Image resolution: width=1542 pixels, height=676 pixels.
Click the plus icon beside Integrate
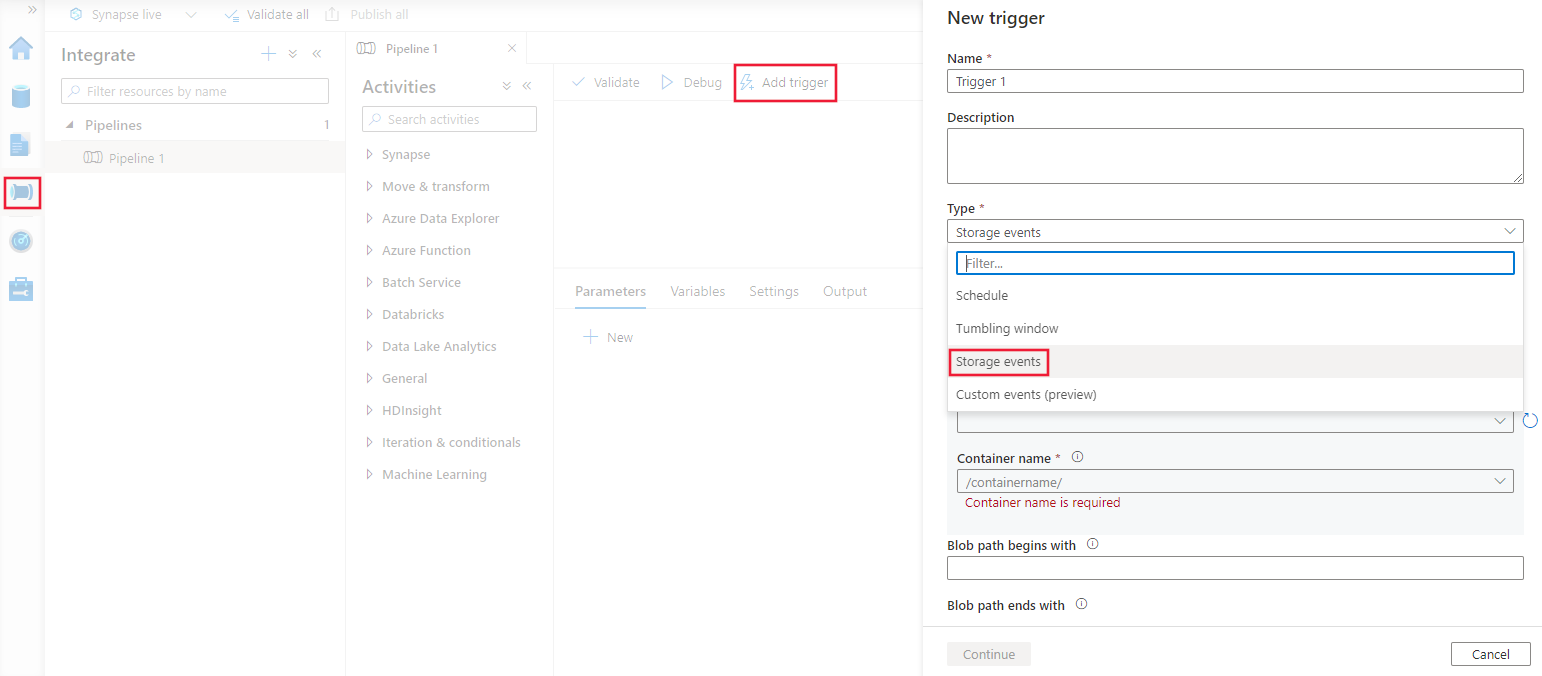pos(268,54)
